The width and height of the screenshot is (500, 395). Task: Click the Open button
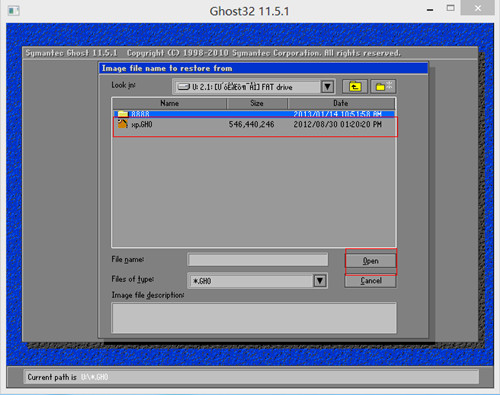tap(370, 261)
